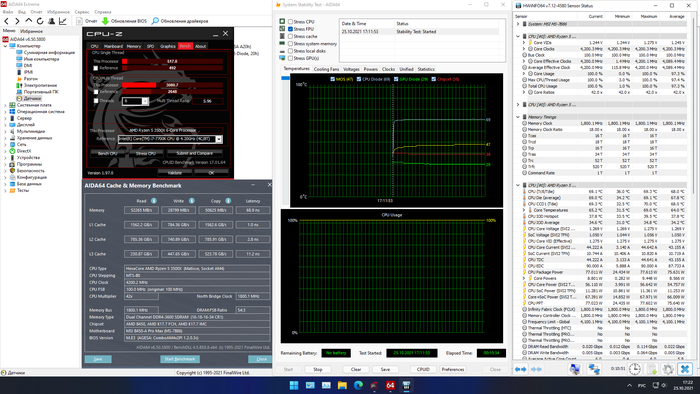Expand Мультимедиа tree node
The image size is (700, 394).
[5, 131]
